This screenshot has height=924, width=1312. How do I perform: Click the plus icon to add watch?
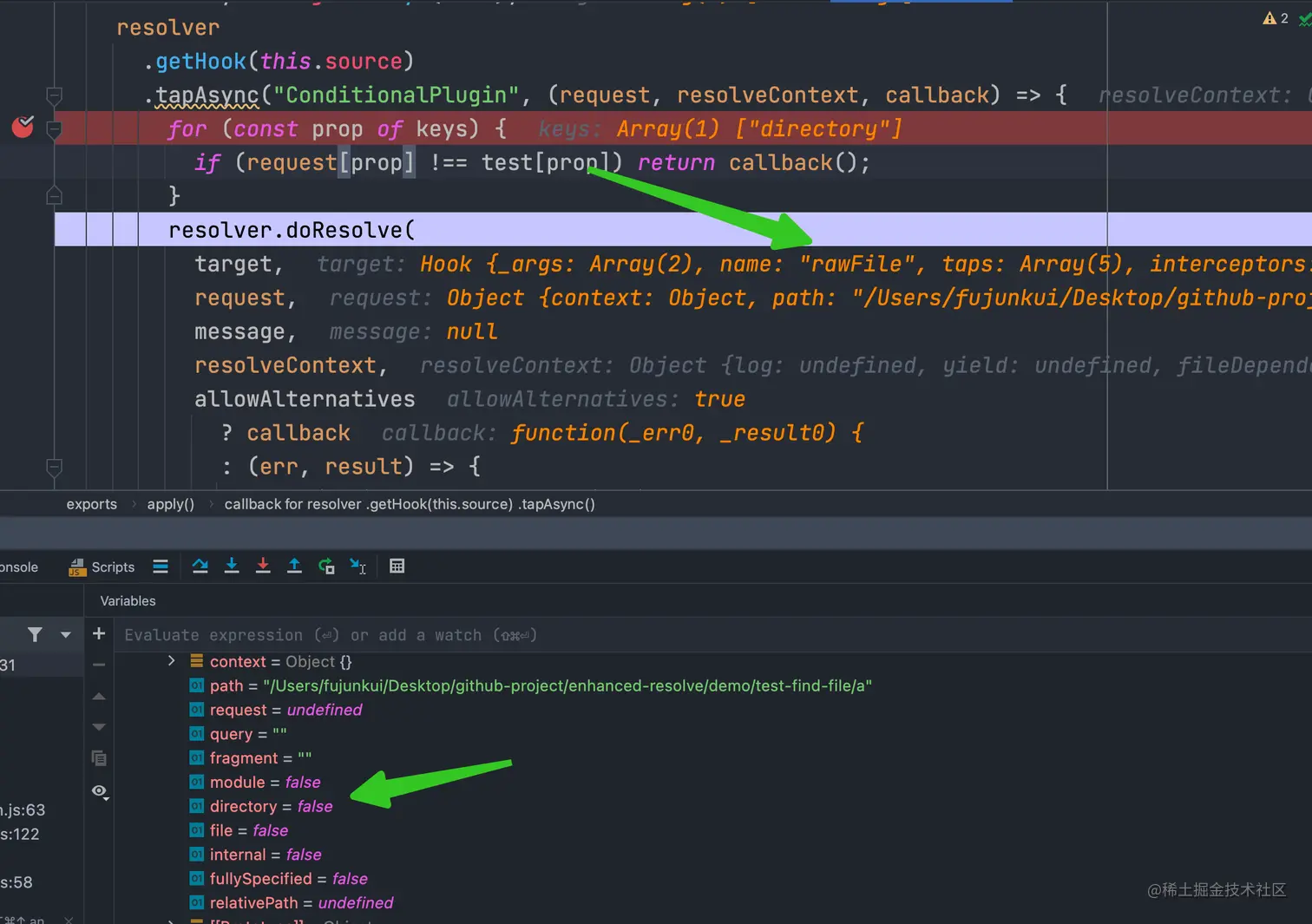click(x=99, y=634)
